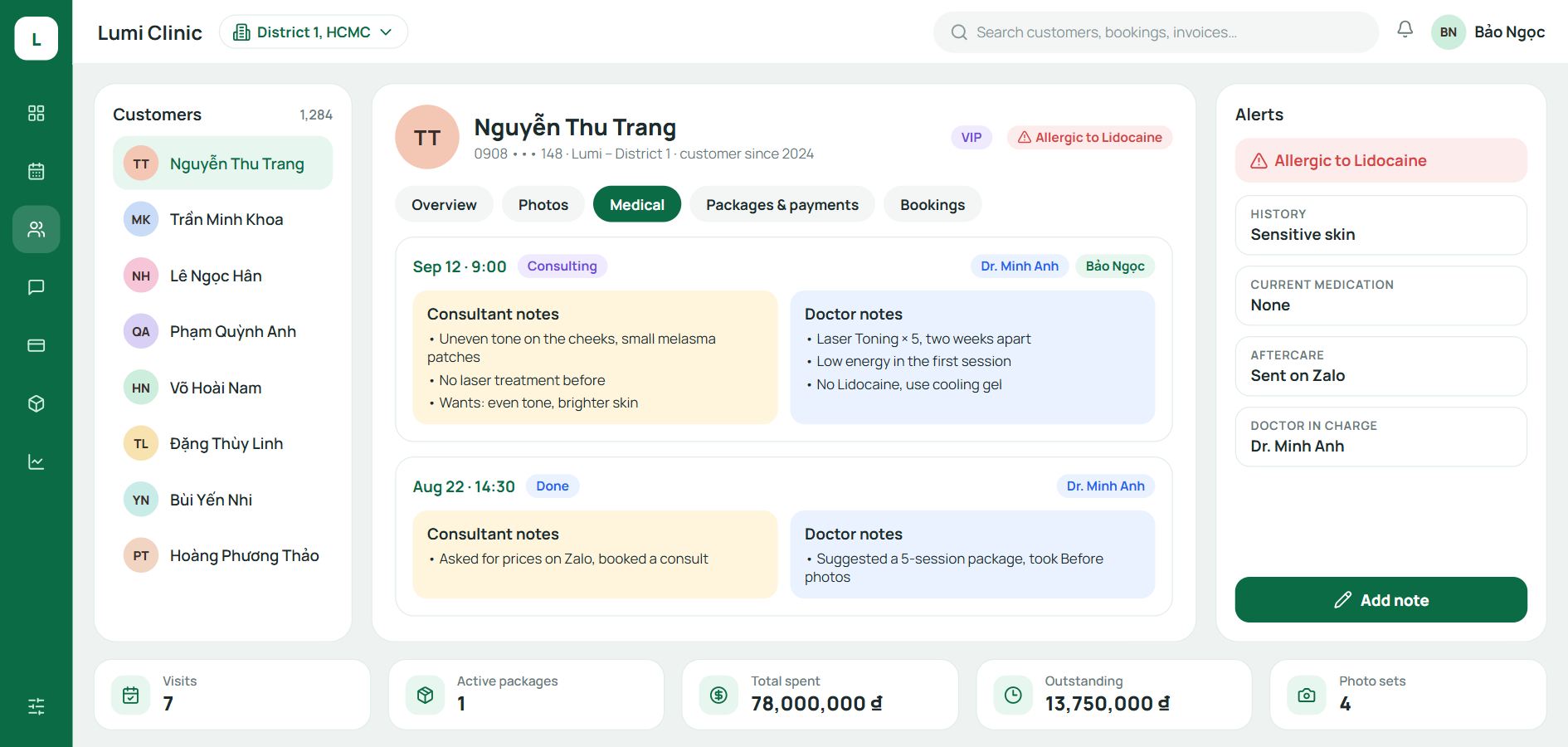Select customer Võ Hoài Nam
This screenshot has width=1568, height=747.
coord(222,388)
